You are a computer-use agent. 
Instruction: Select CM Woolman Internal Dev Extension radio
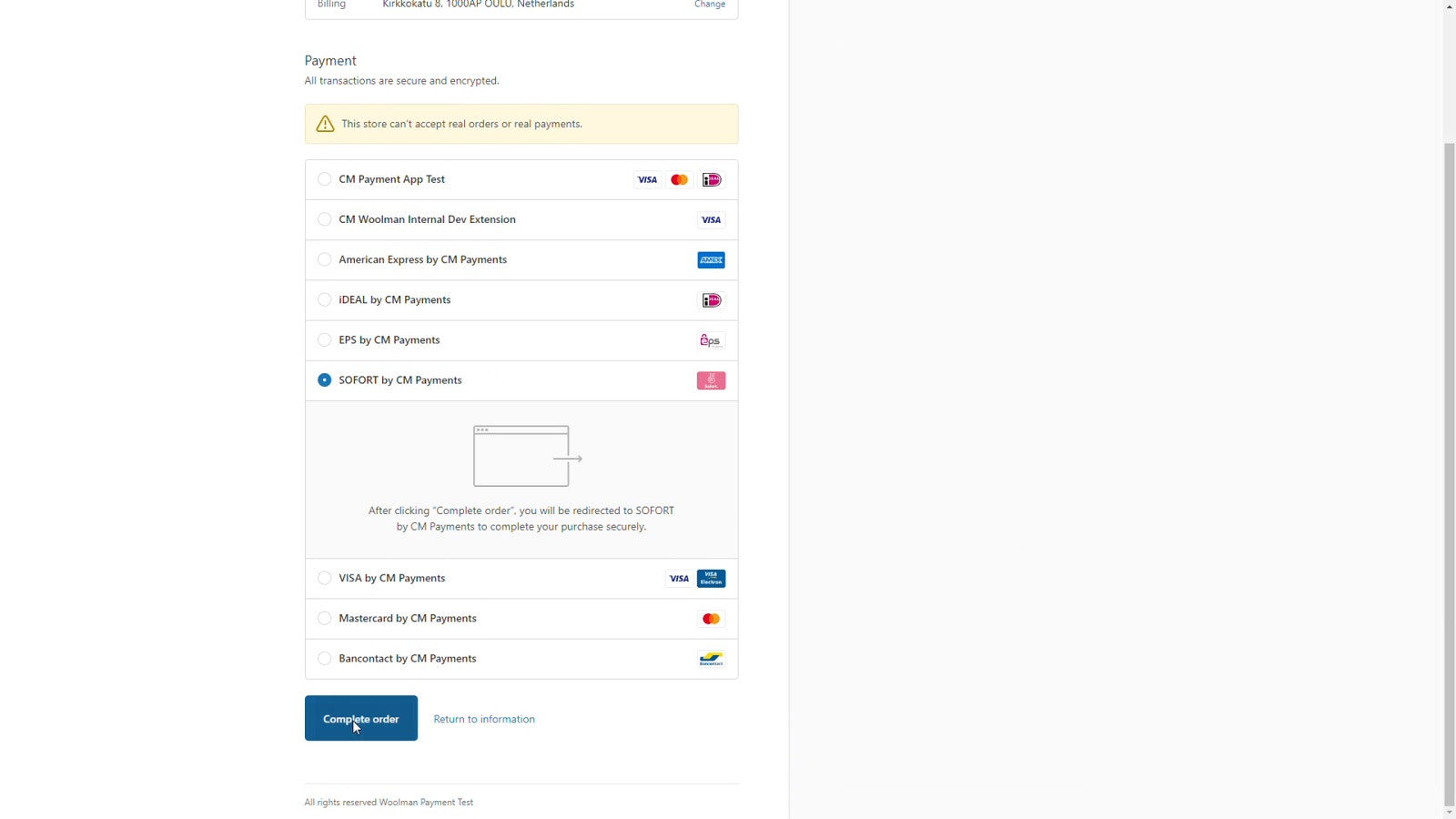[x=324, y=219]
